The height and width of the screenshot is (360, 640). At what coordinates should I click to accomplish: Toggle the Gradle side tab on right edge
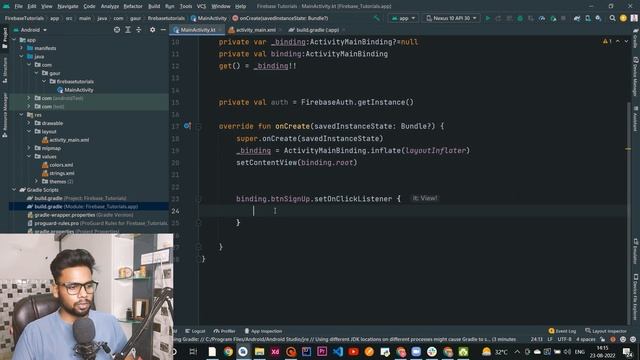[636, 38]
